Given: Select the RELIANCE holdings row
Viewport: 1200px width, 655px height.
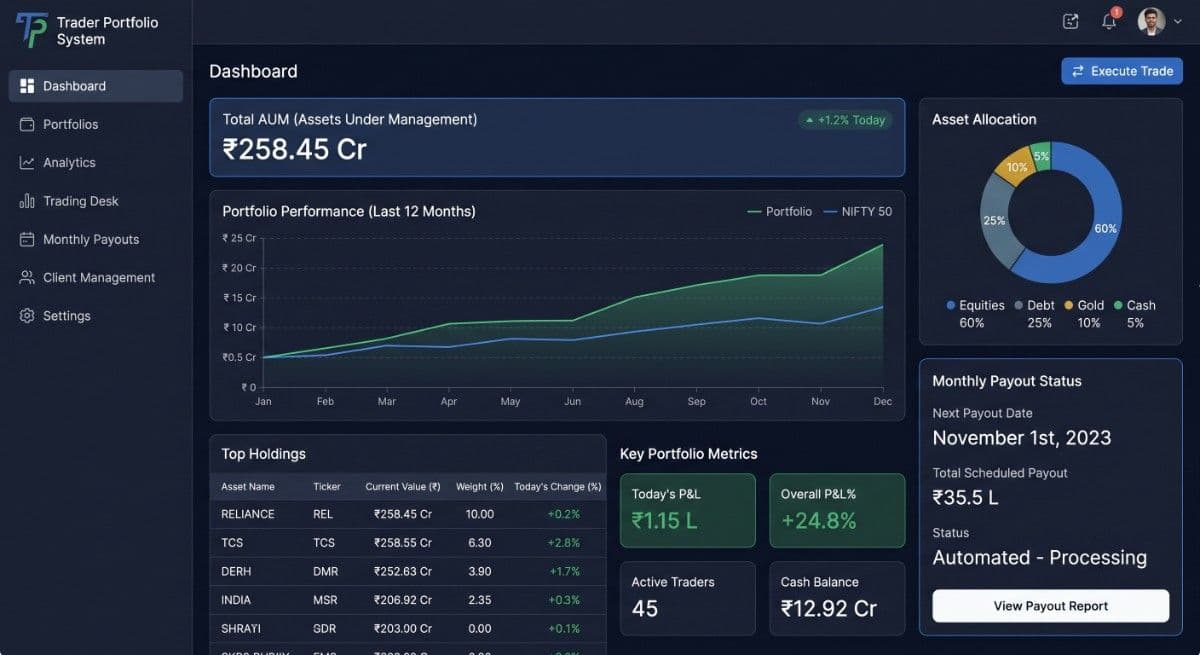Looking at the screenshot, I should (x=408, y=514).
